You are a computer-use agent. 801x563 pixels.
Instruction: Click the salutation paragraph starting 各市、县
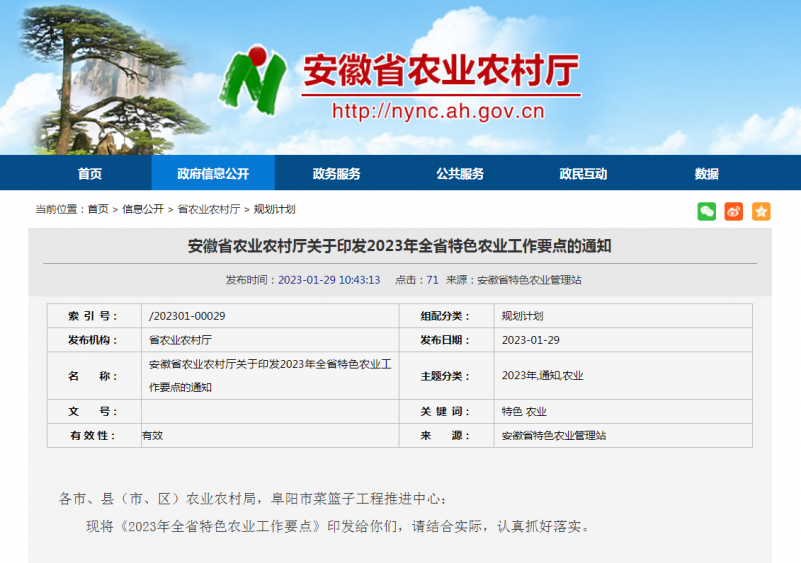pyautogui.click(x=253, y=499)
